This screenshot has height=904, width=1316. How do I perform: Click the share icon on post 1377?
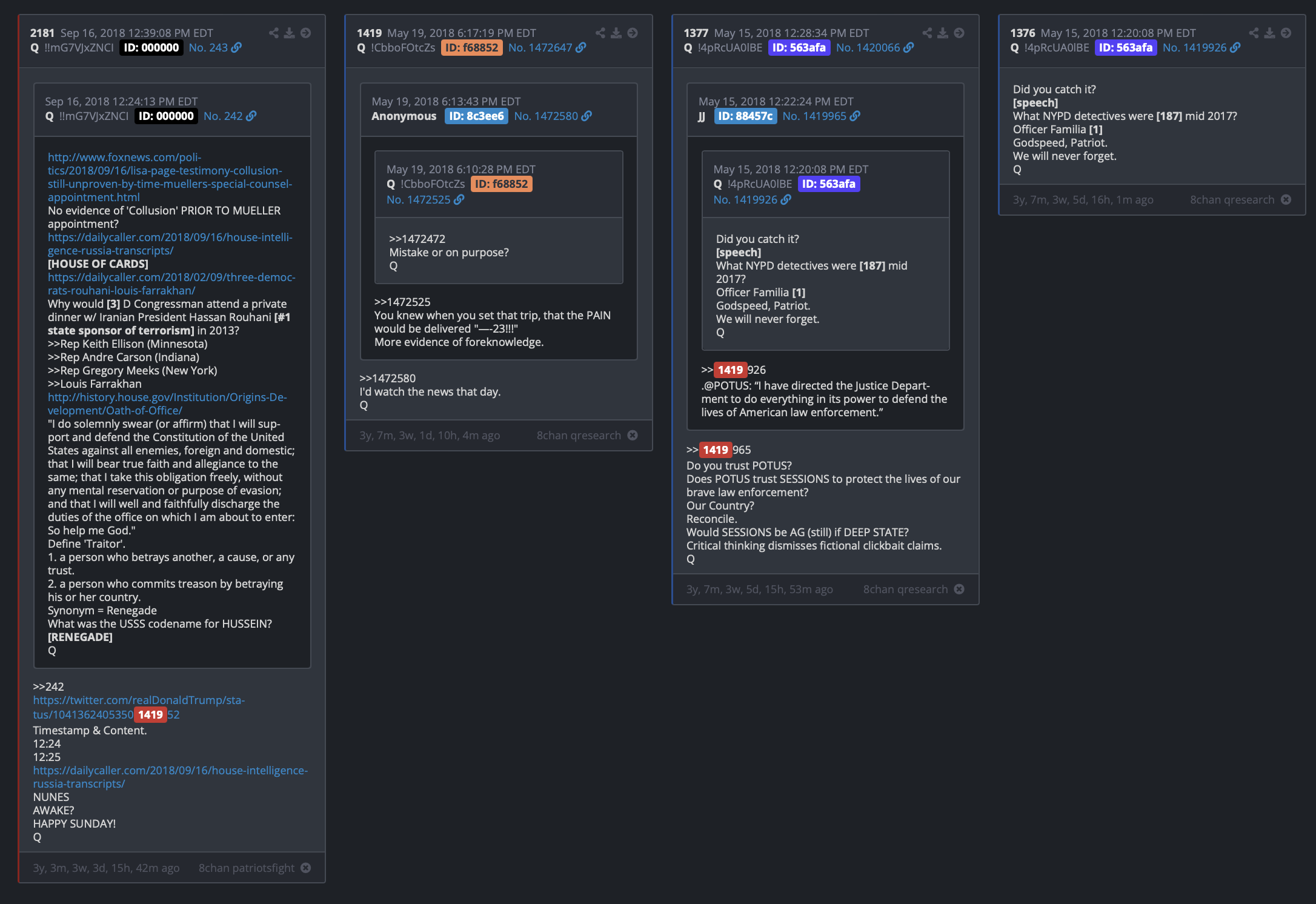(927, 33)
